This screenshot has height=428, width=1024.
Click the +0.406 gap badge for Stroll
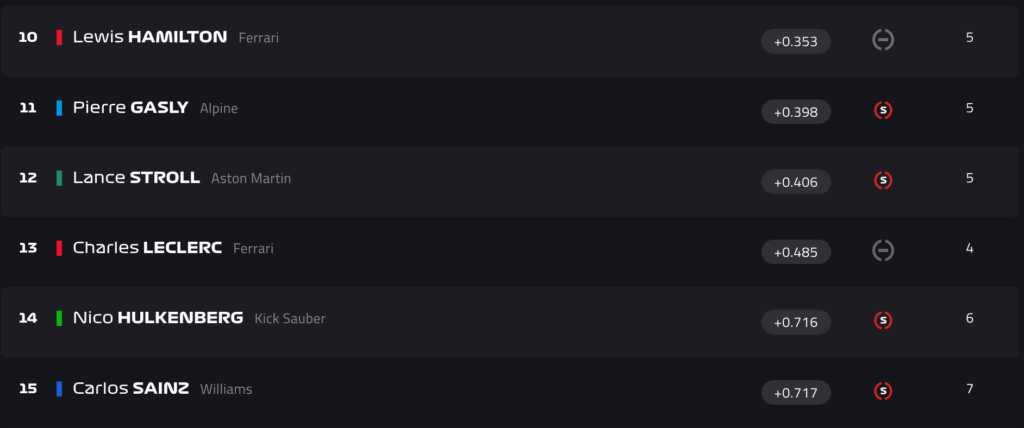coord(796,181)
